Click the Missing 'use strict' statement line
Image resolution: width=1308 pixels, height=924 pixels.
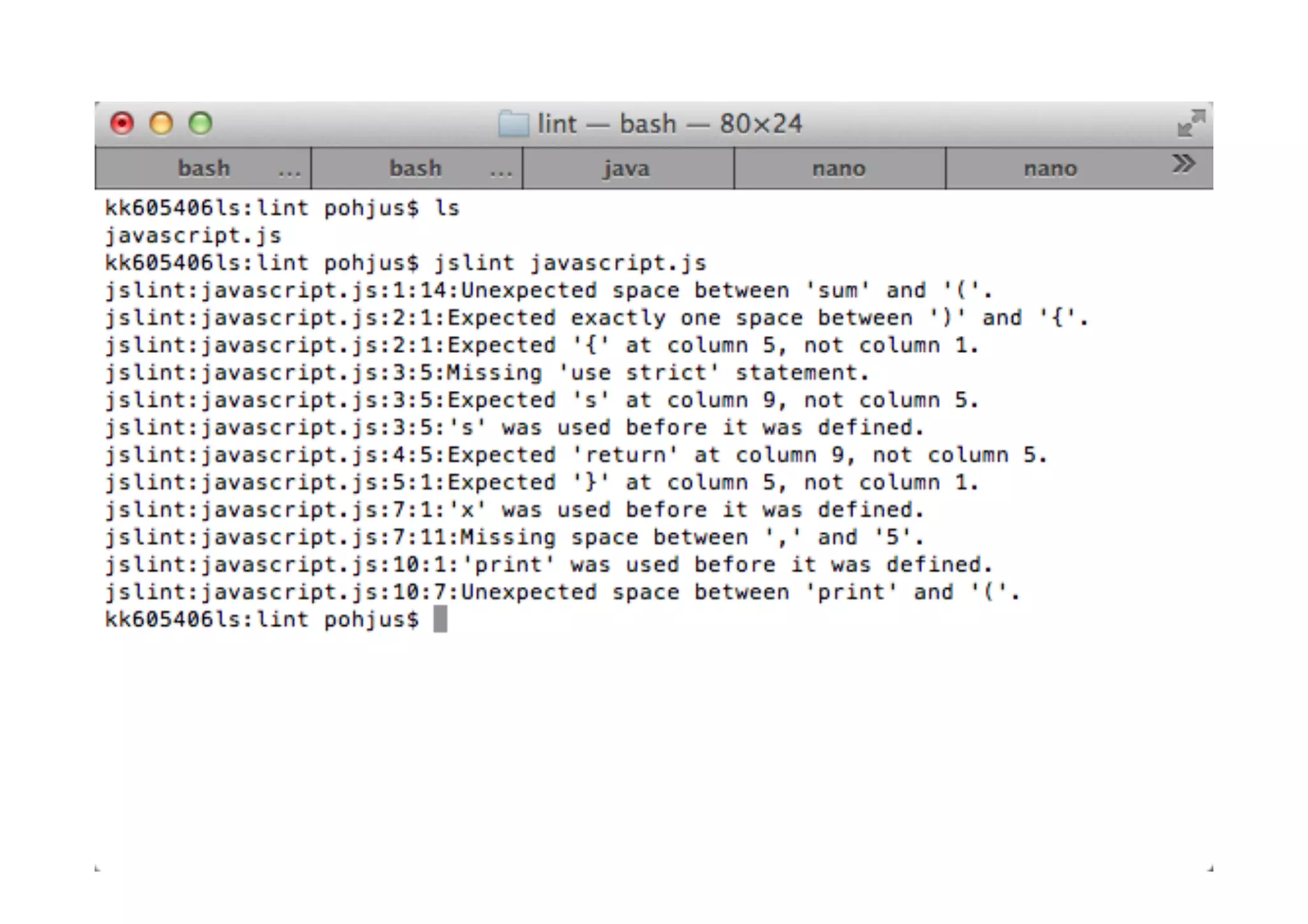487,373
